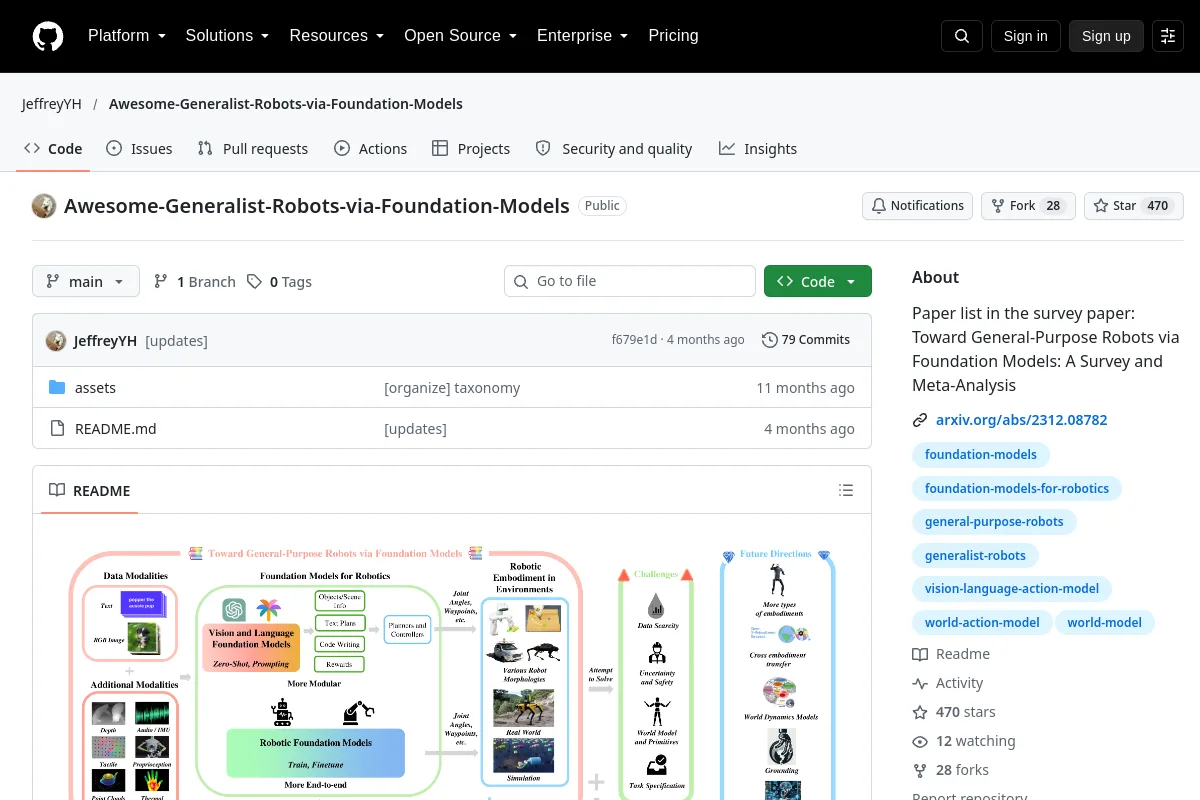The width and height of the screenshot is (1200, 800).
Task: Switch to the Actions tab
Action: click(x=371, y=149)
